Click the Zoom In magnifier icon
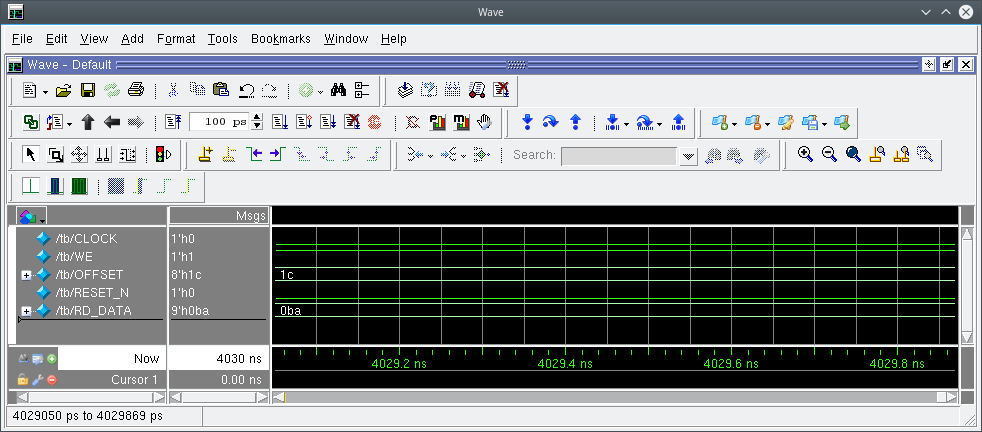 805,155
